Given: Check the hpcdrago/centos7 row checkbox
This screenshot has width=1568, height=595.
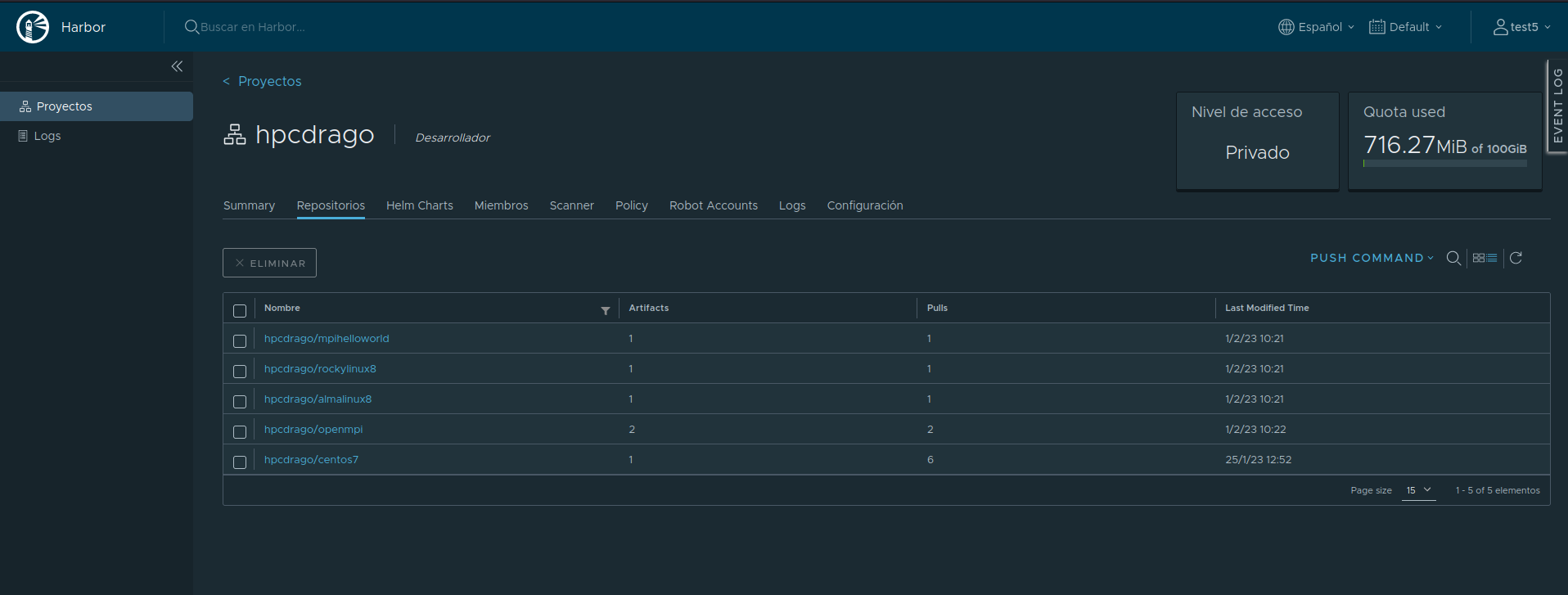Looking at the screenshot, I should (240, 462).
